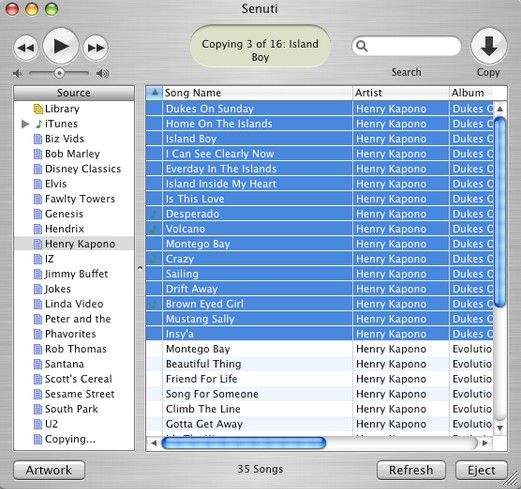Screen dimensions: 521x489
Task: Click the Artwork button
Action: click(49, 470)
